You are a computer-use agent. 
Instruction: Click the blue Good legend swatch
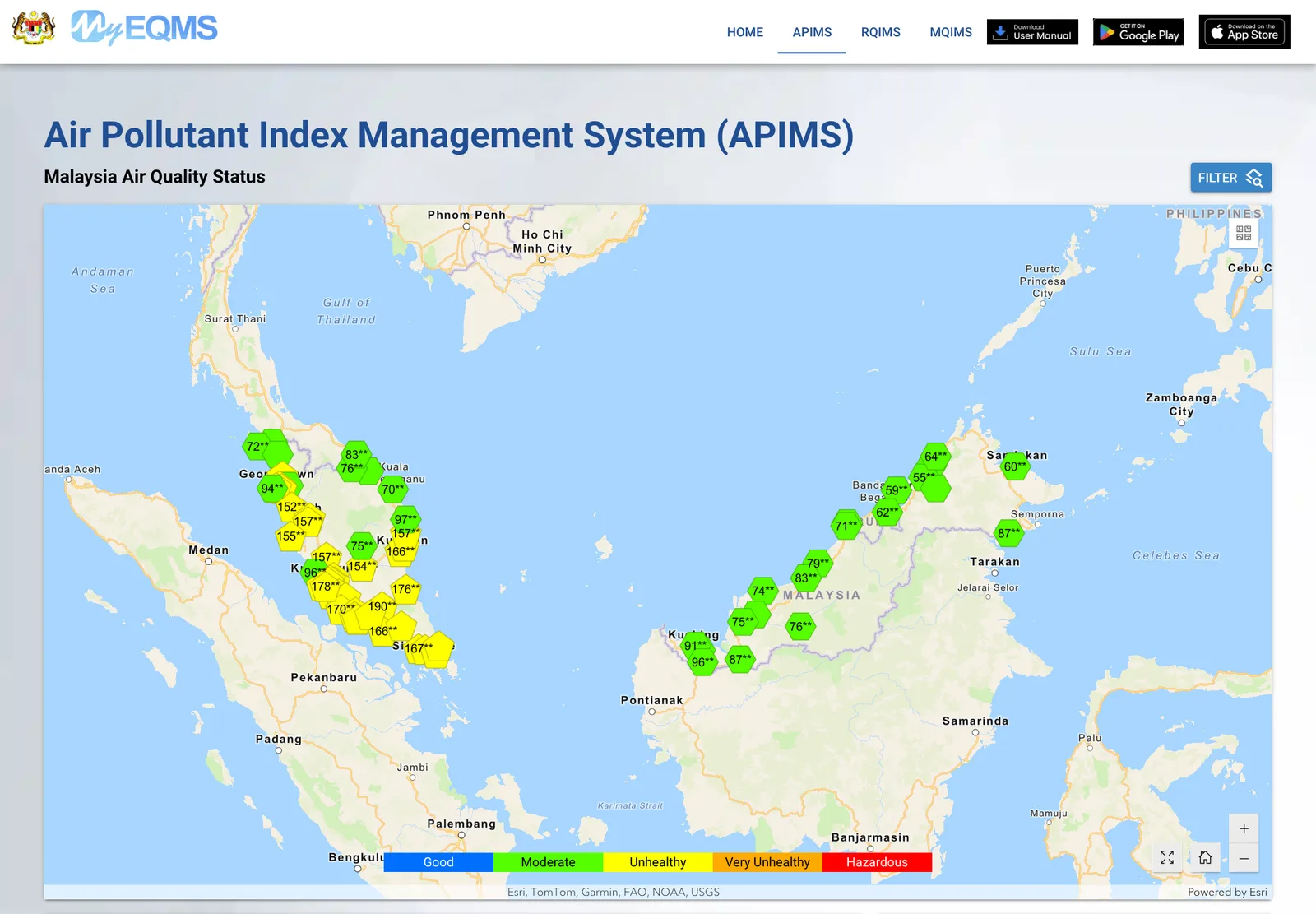click(438, 862)
